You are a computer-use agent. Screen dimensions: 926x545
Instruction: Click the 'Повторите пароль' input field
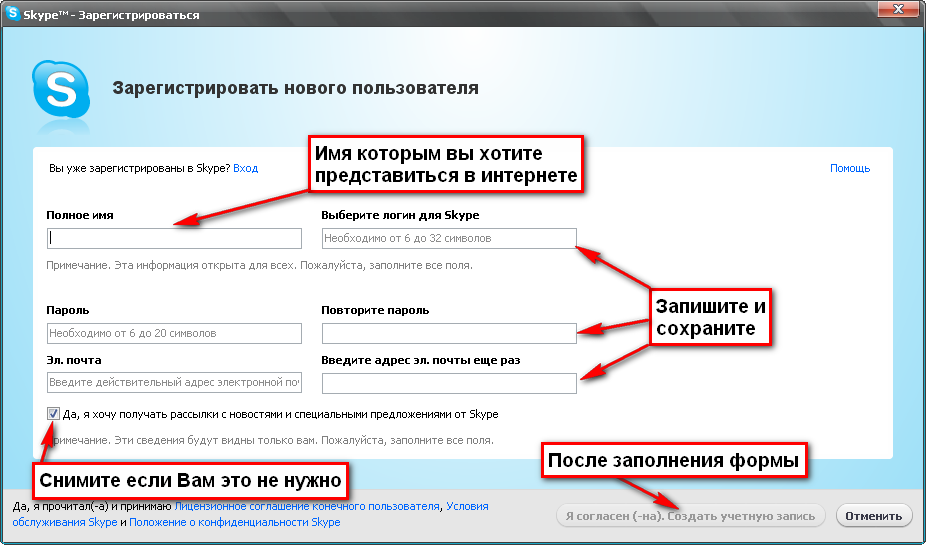449,333
